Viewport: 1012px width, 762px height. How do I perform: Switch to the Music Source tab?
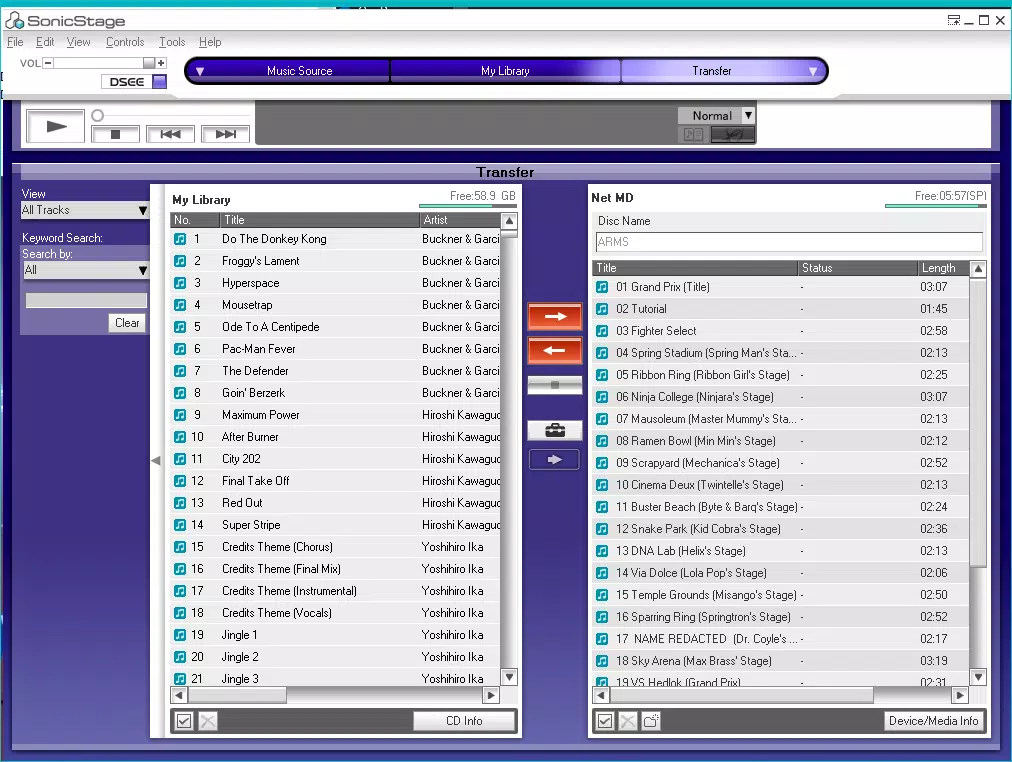pos(299,71)
